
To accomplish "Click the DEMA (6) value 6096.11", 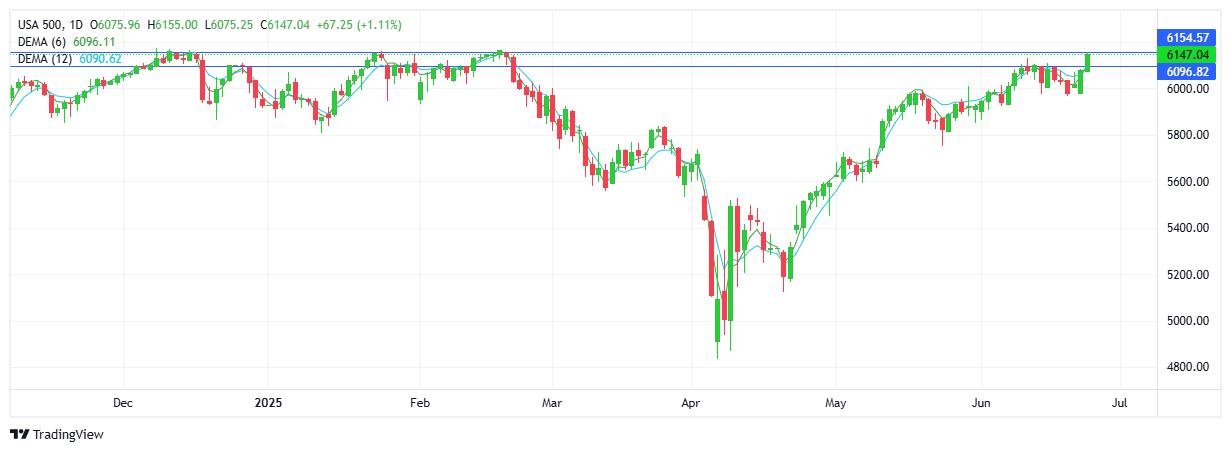I will click(x=93, y=41).
